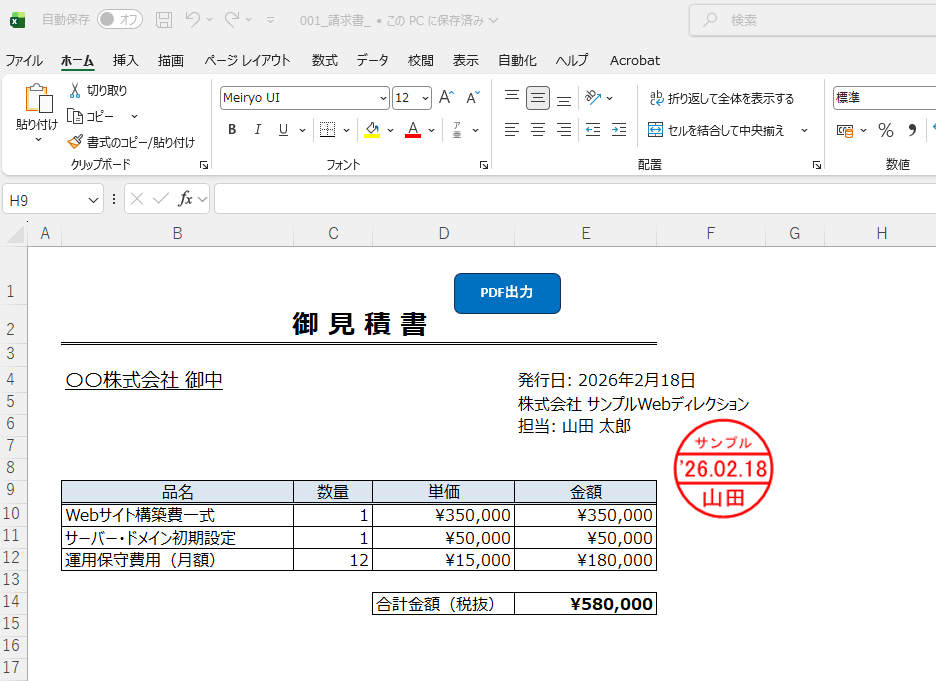The width and height of the screenshot is (936, 681).
Task: Apply italic formatting to the cell
Action: 257,130
